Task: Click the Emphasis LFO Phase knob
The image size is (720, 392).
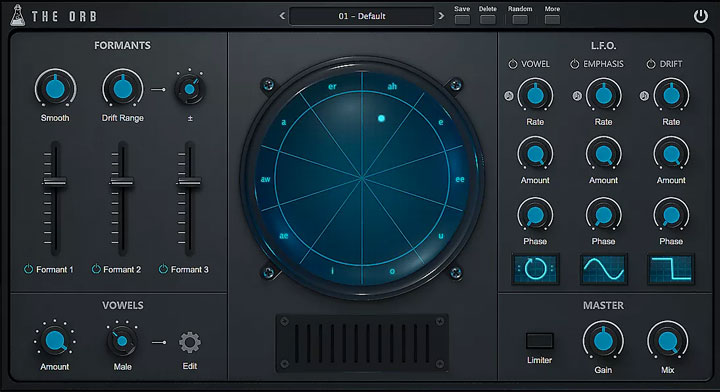Action: pyautogui.click(x=603, y=215)
